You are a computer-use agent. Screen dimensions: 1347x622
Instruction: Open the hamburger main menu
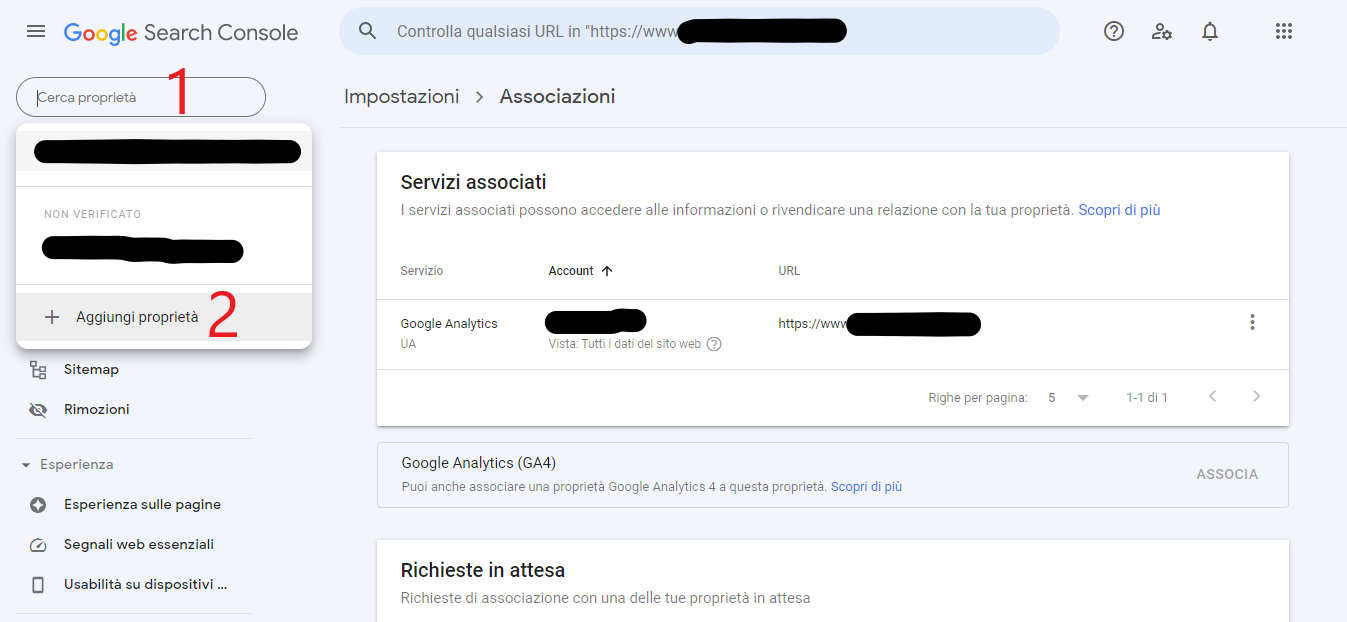pyautogui.click(x=36, y=32)
